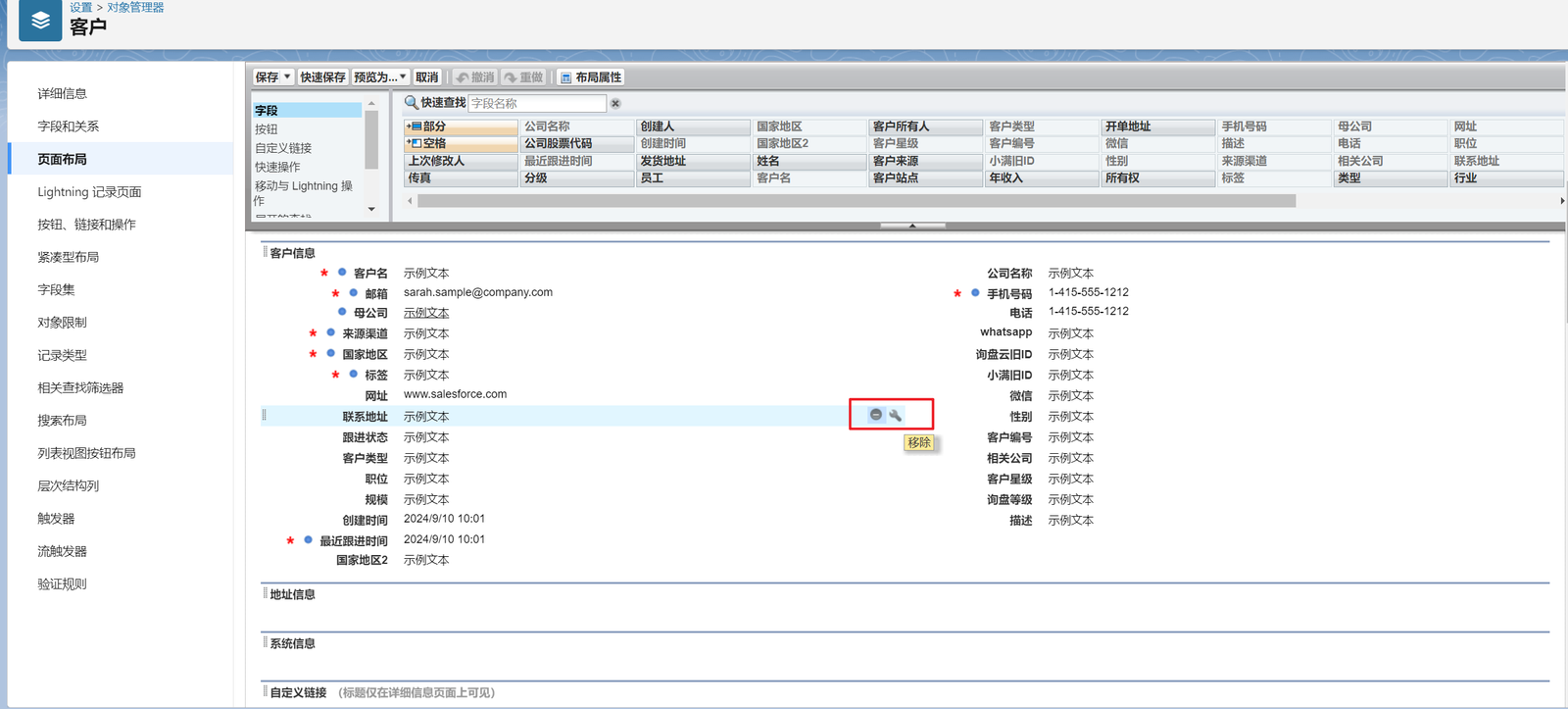Click the 撤消 undo button

tap(474, 77)
